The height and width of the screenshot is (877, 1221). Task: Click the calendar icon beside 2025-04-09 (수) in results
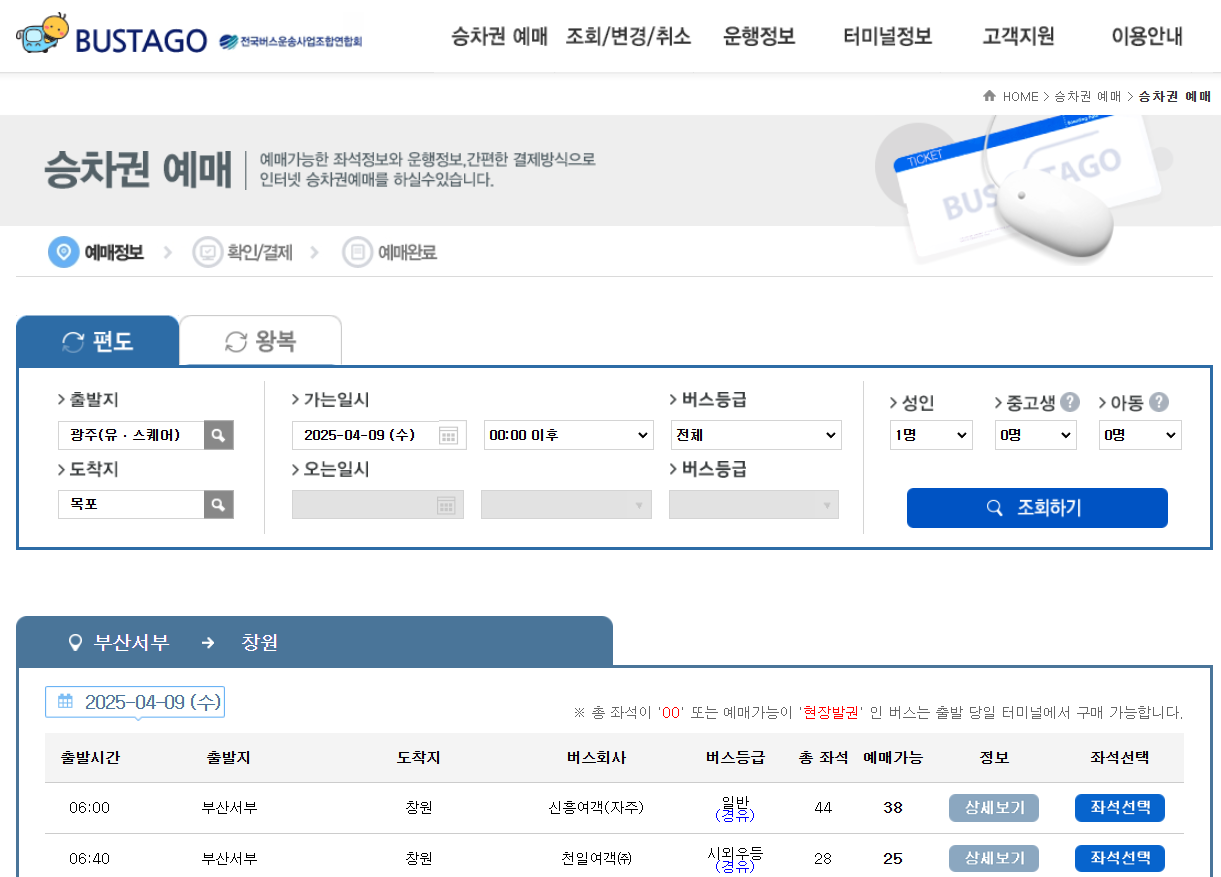(x=65, y=702)
